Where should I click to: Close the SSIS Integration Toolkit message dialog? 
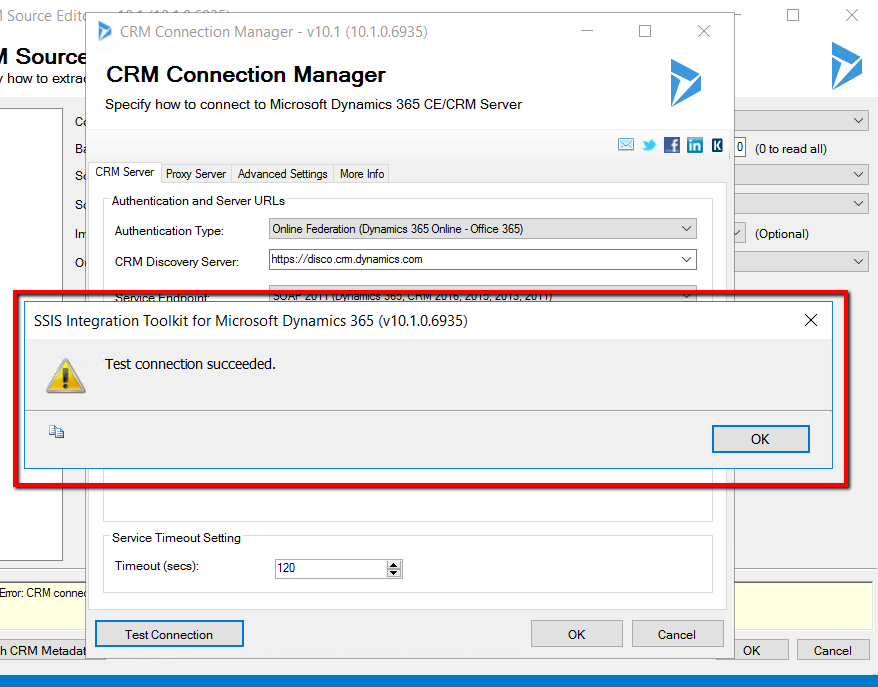810,320
